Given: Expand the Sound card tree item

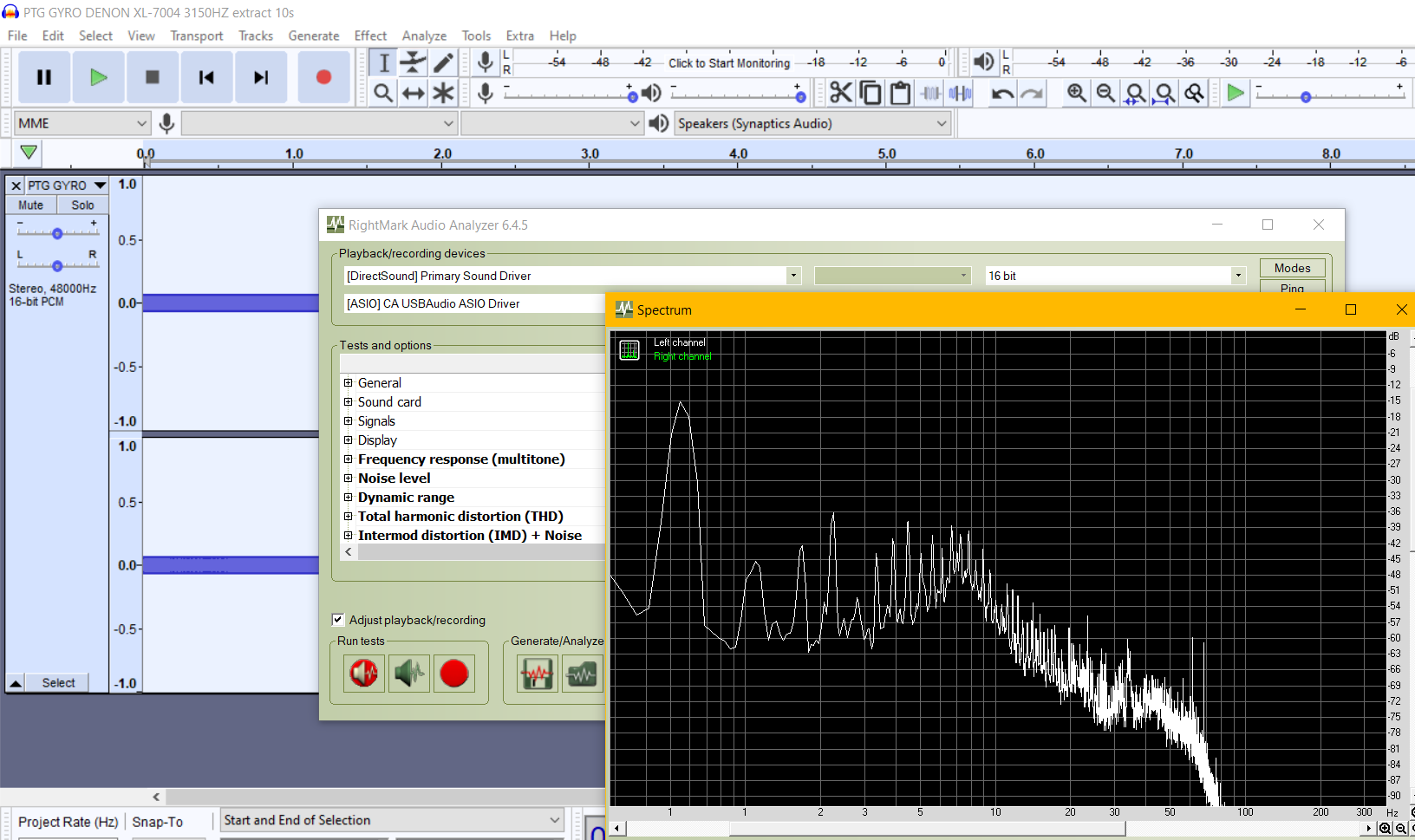Looking at the screenshot, I should [x=349, y=402].
